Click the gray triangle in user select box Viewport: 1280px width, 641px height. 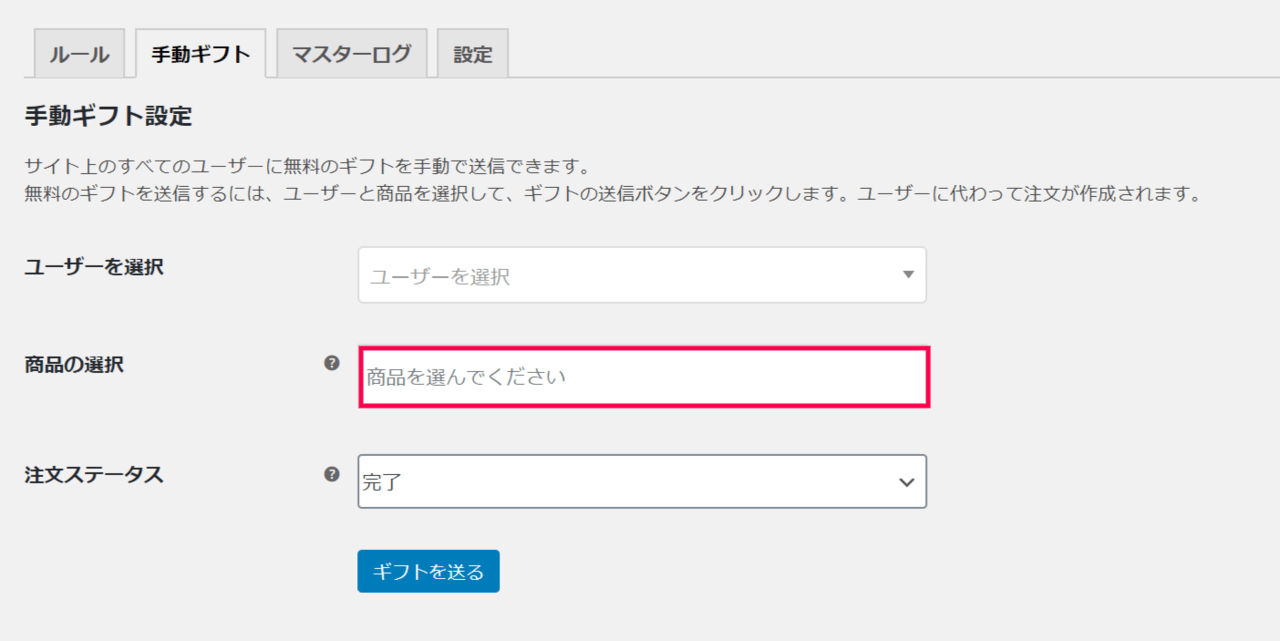(908, 274)
